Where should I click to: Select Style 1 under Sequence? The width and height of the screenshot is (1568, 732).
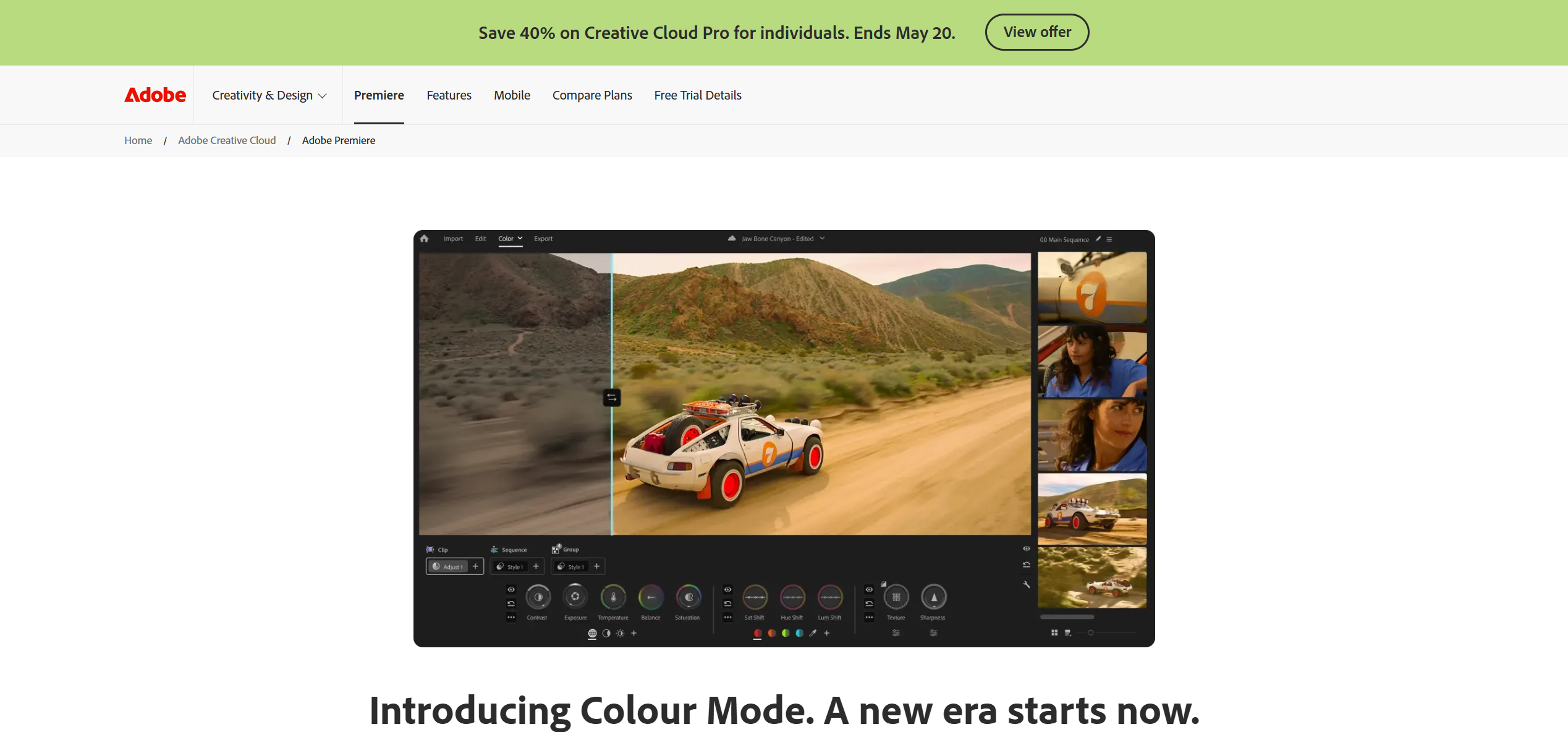tap(510, 566)
